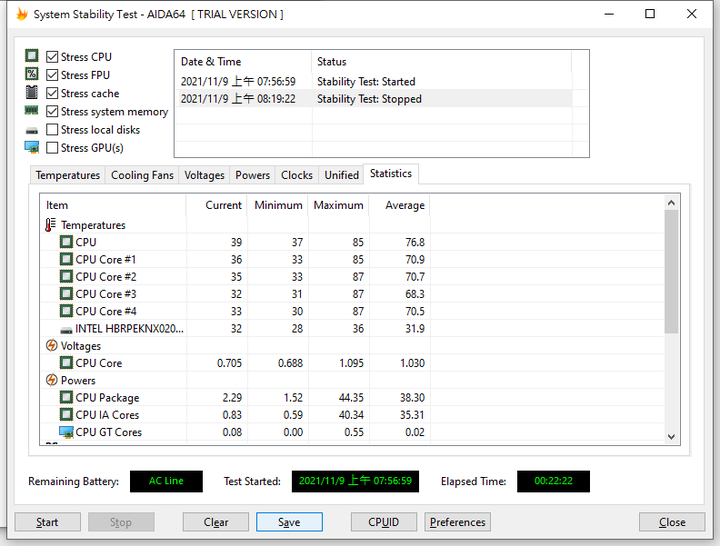The width and height of the screenshot is (720, 546).
Task: Click the Test Started timestamp display
Action: (355, 481)
